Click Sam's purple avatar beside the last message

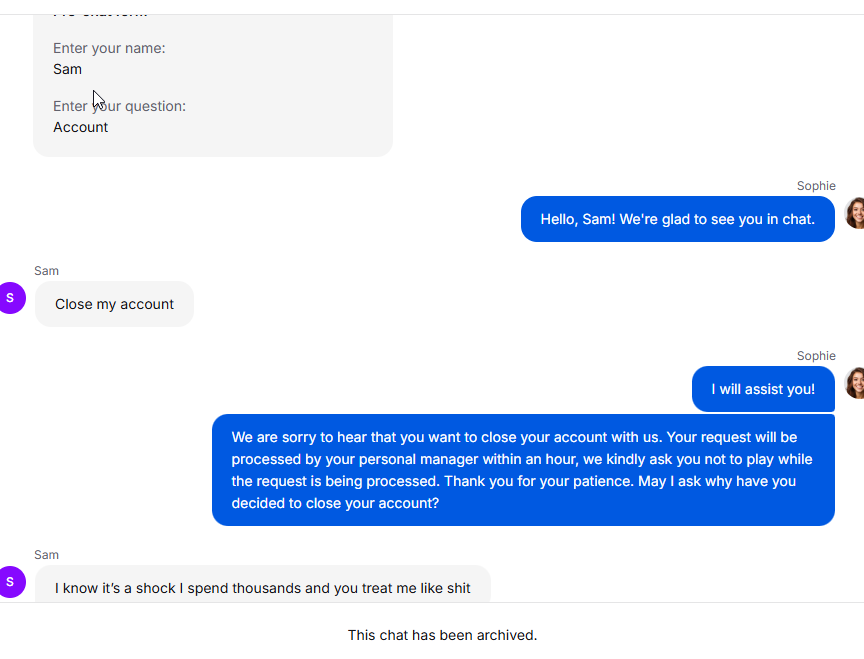[x=11, y=581]
